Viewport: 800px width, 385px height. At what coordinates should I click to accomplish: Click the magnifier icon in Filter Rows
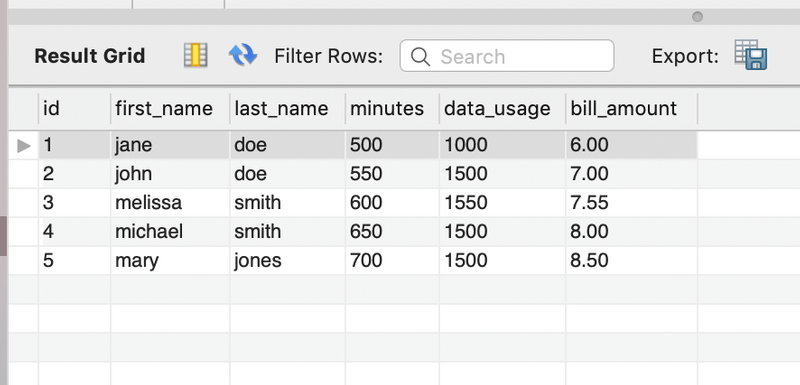point(420,56)
